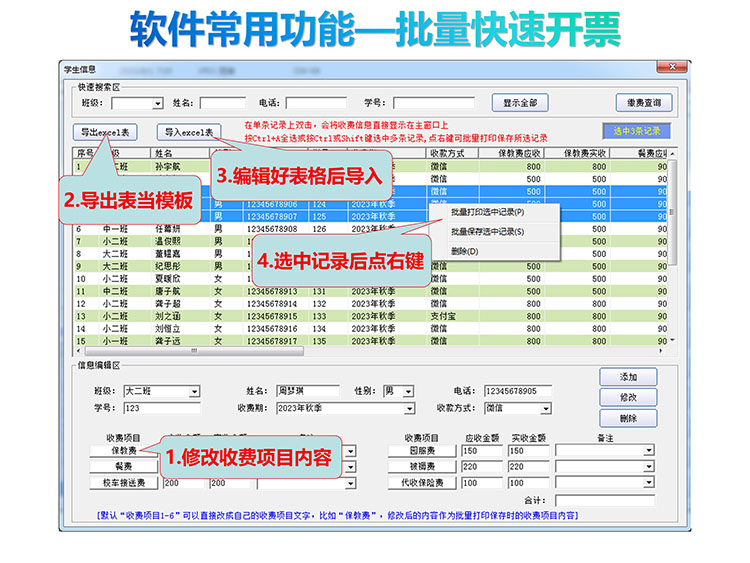Click the 导入excel表 button
Screen dimensions: 750x563
coord(189,132)
